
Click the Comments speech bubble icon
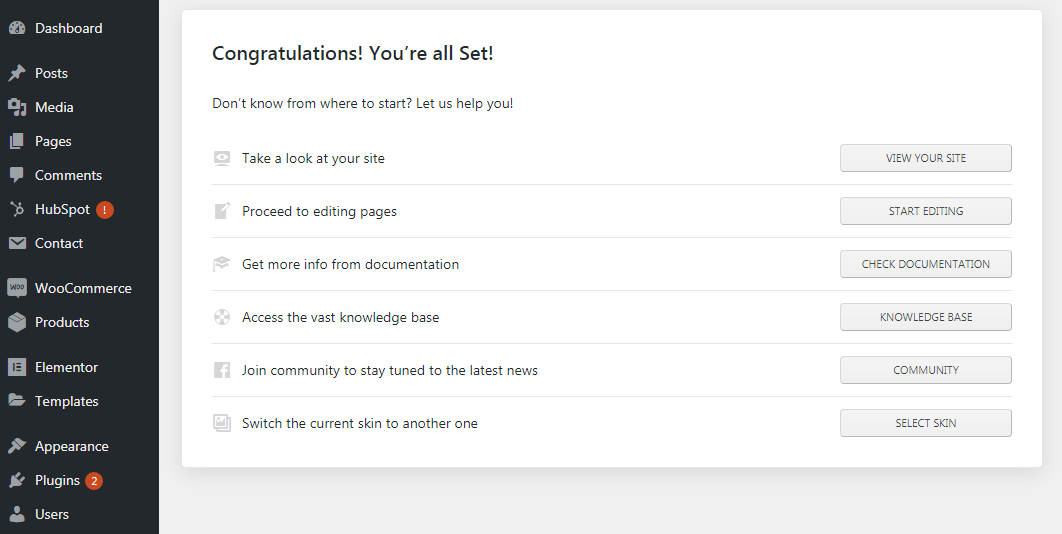17,175
